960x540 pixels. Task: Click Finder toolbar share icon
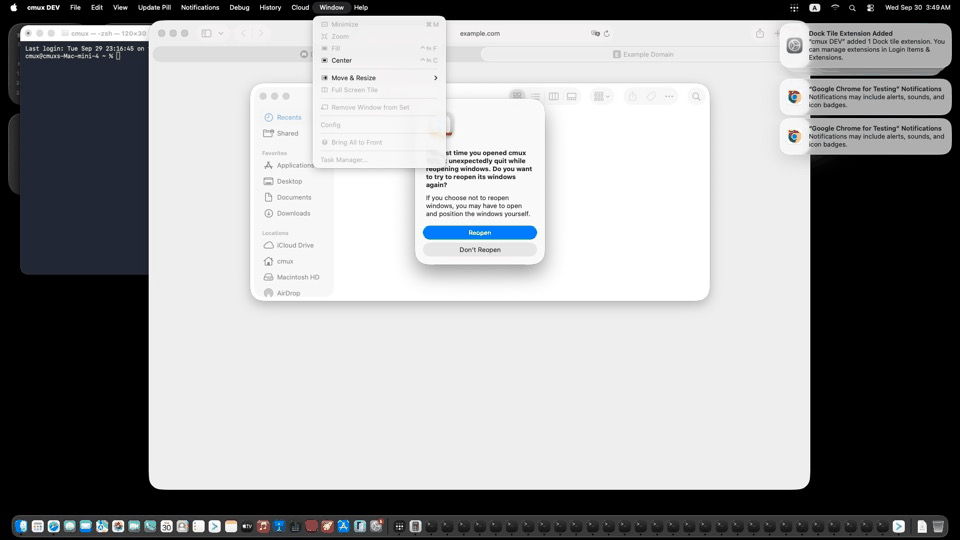pyautogui.click(x=632, y=96)
